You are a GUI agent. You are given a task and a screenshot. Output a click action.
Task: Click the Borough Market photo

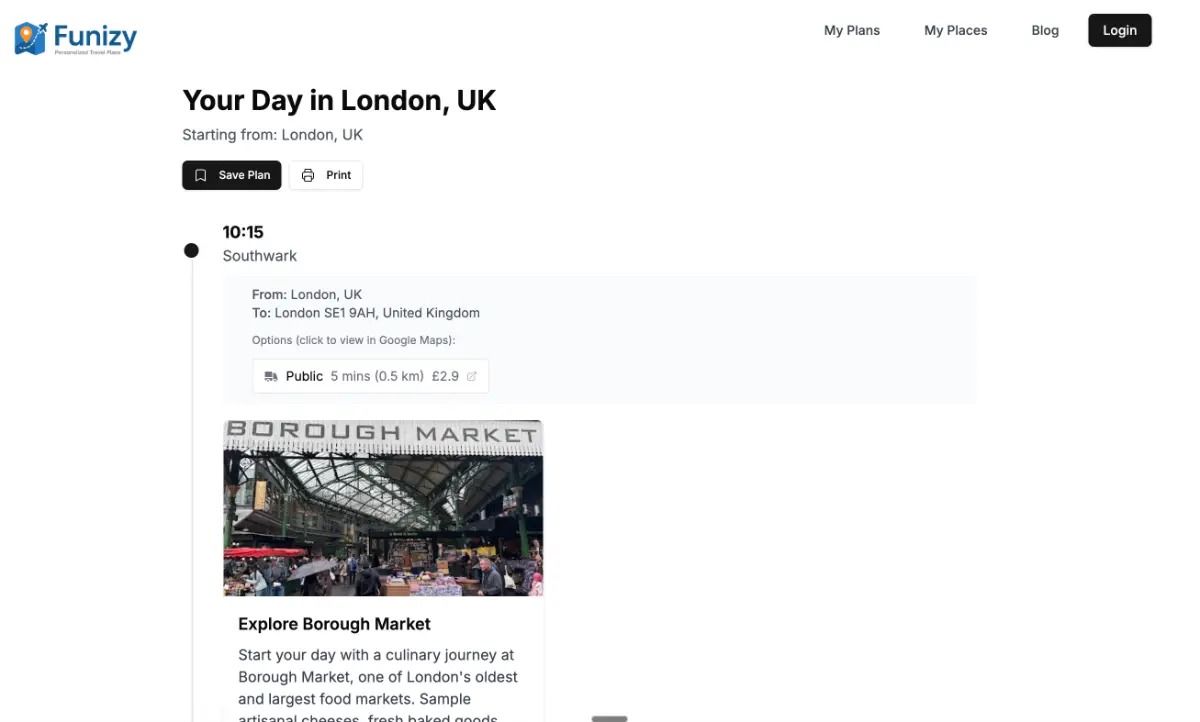(x=383, y=508)
